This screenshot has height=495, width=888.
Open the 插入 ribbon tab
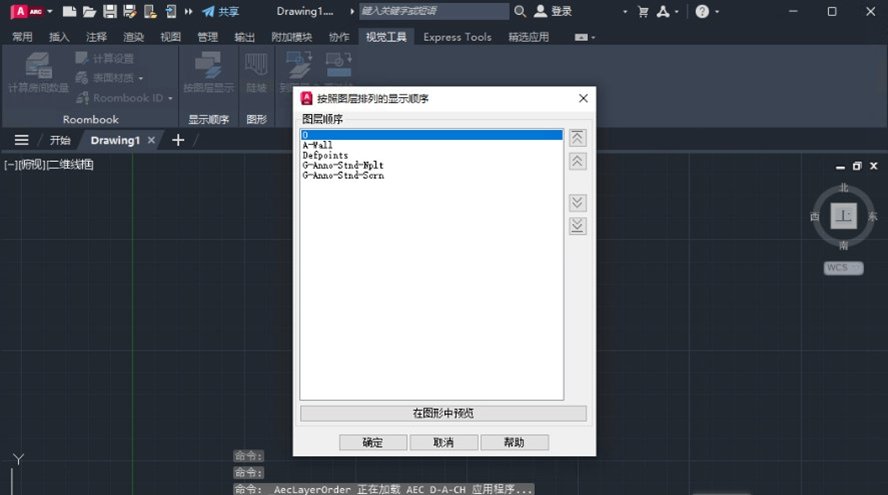click(x=59, y=37)
